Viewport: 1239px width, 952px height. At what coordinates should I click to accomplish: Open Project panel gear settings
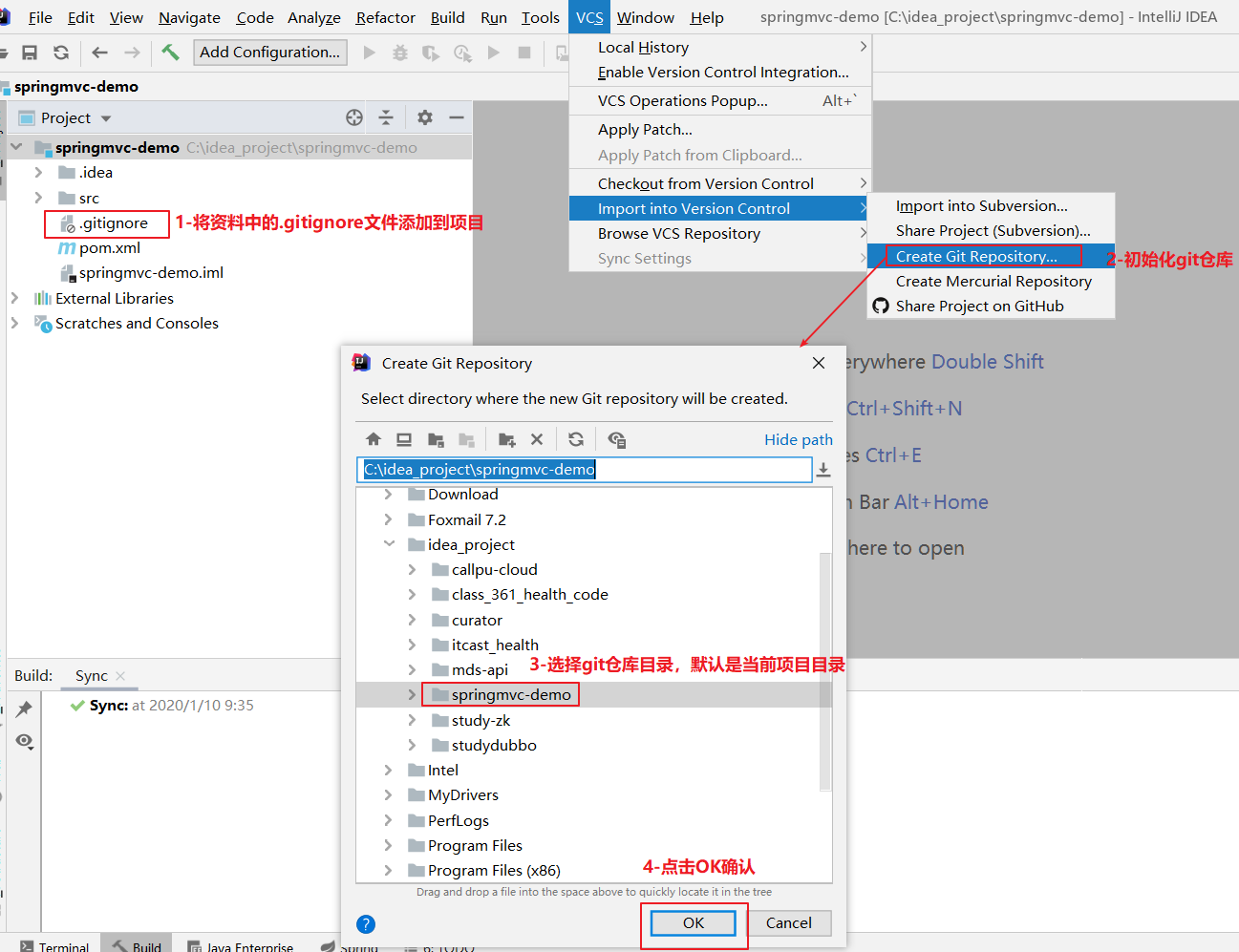pos(425,117)
